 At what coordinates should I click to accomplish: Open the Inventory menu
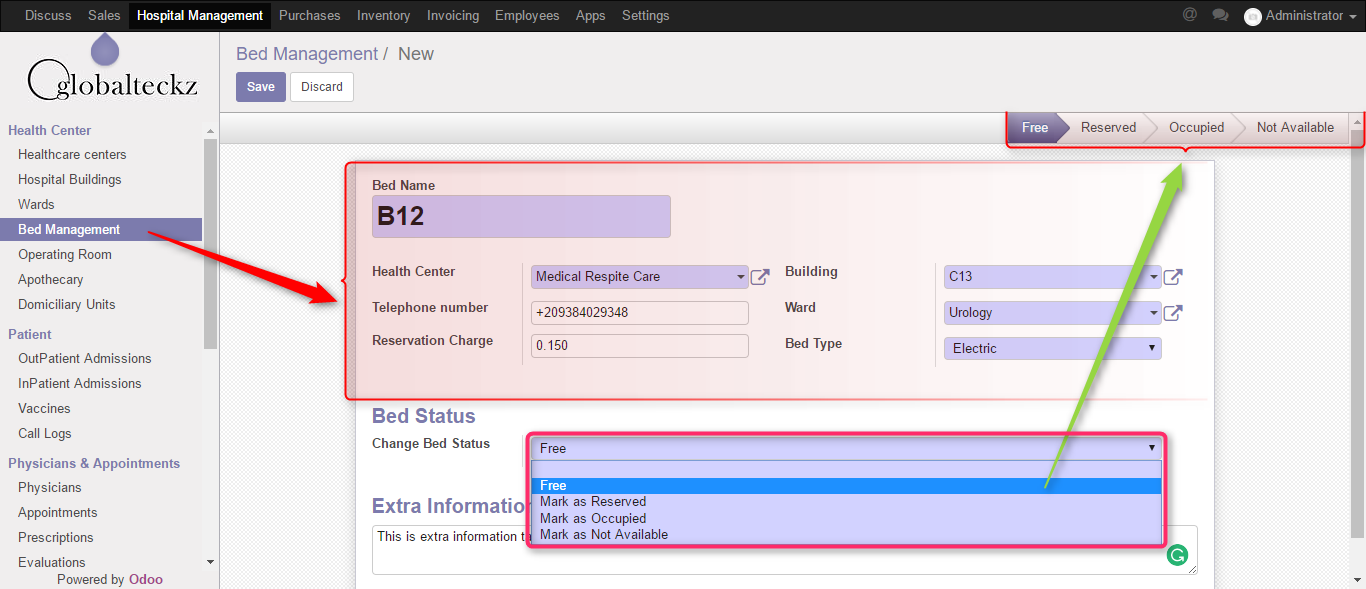383,15
